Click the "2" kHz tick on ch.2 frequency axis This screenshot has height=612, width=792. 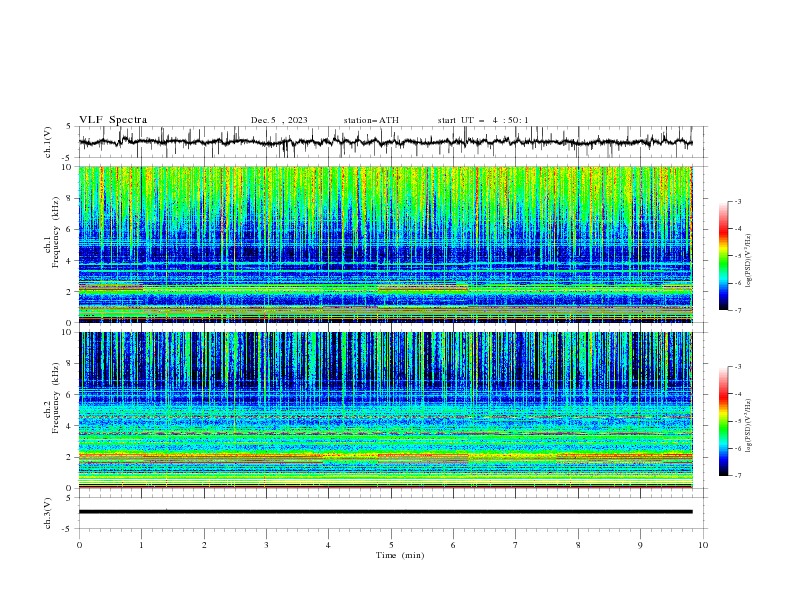click(x=69, y=457)
